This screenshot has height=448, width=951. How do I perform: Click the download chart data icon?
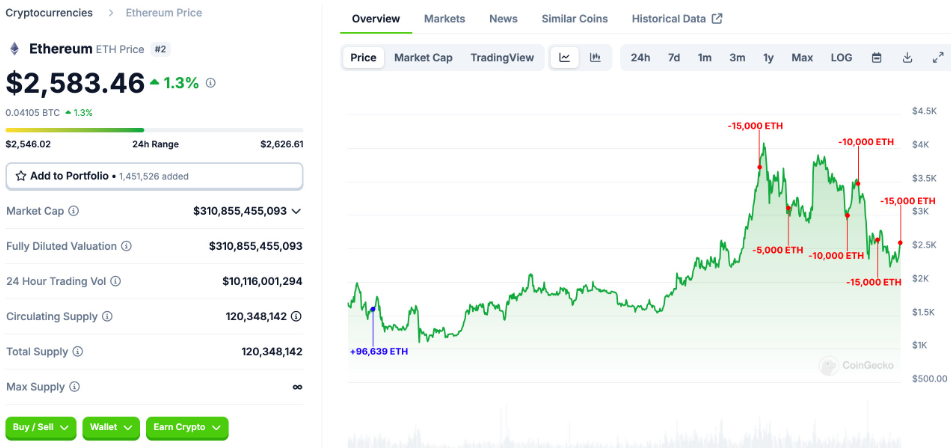907,58
